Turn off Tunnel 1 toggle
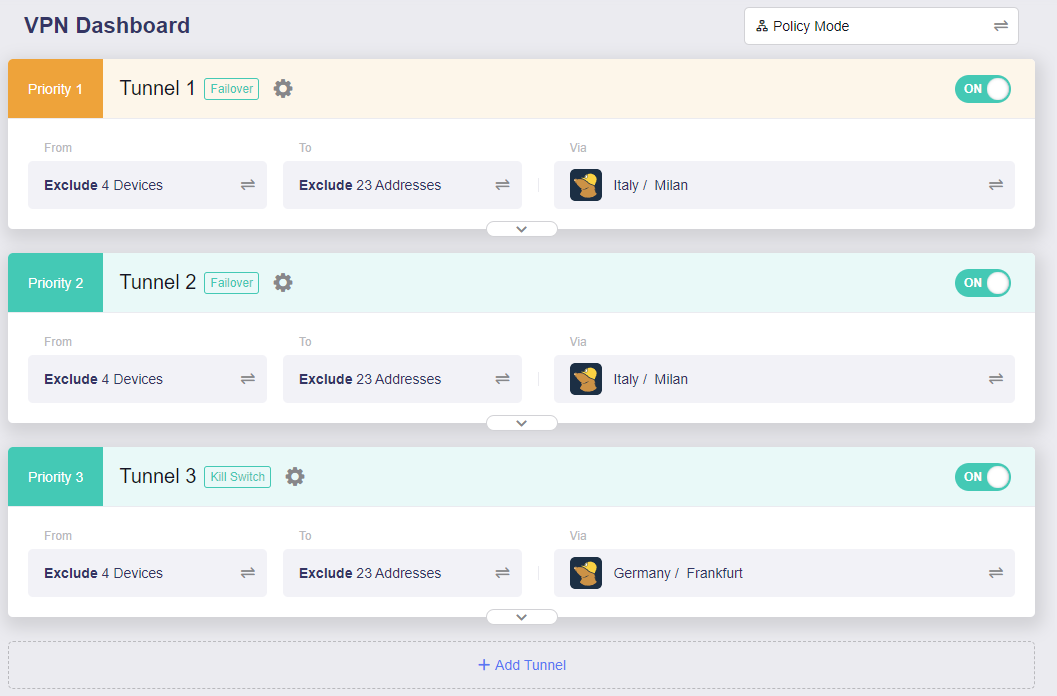The height and width of the screenshot is (696, 1057). point(982,89)
